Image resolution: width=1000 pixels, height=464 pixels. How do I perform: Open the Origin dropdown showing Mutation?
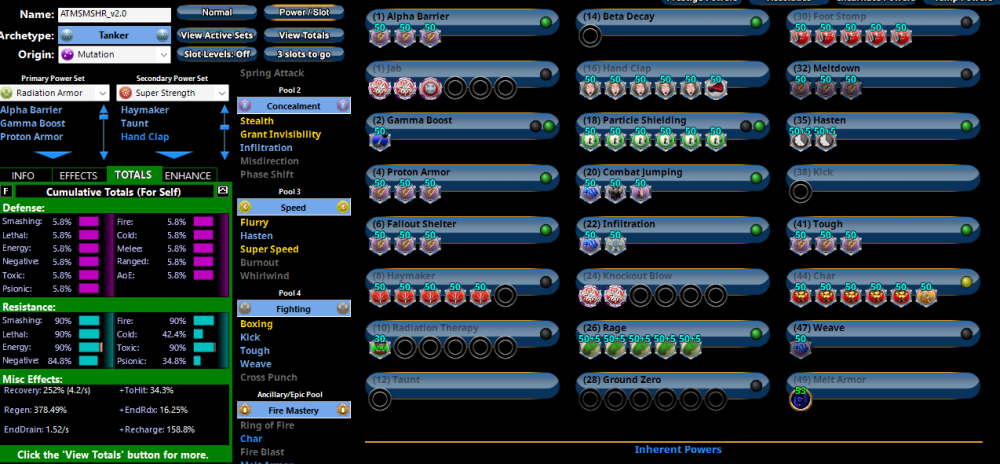pos(115,54)
